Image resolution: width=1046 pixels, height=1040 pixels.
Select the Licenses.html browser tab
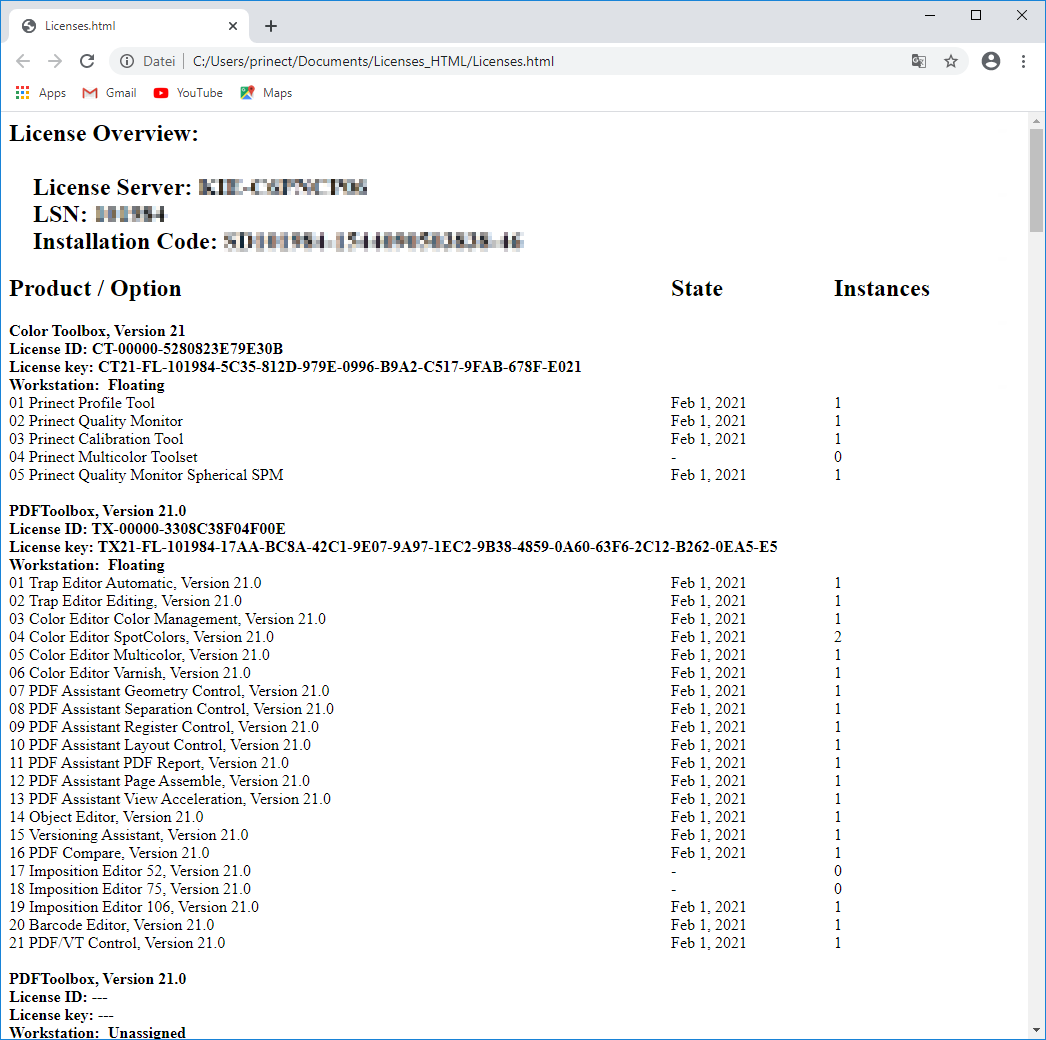click(120, 25)
